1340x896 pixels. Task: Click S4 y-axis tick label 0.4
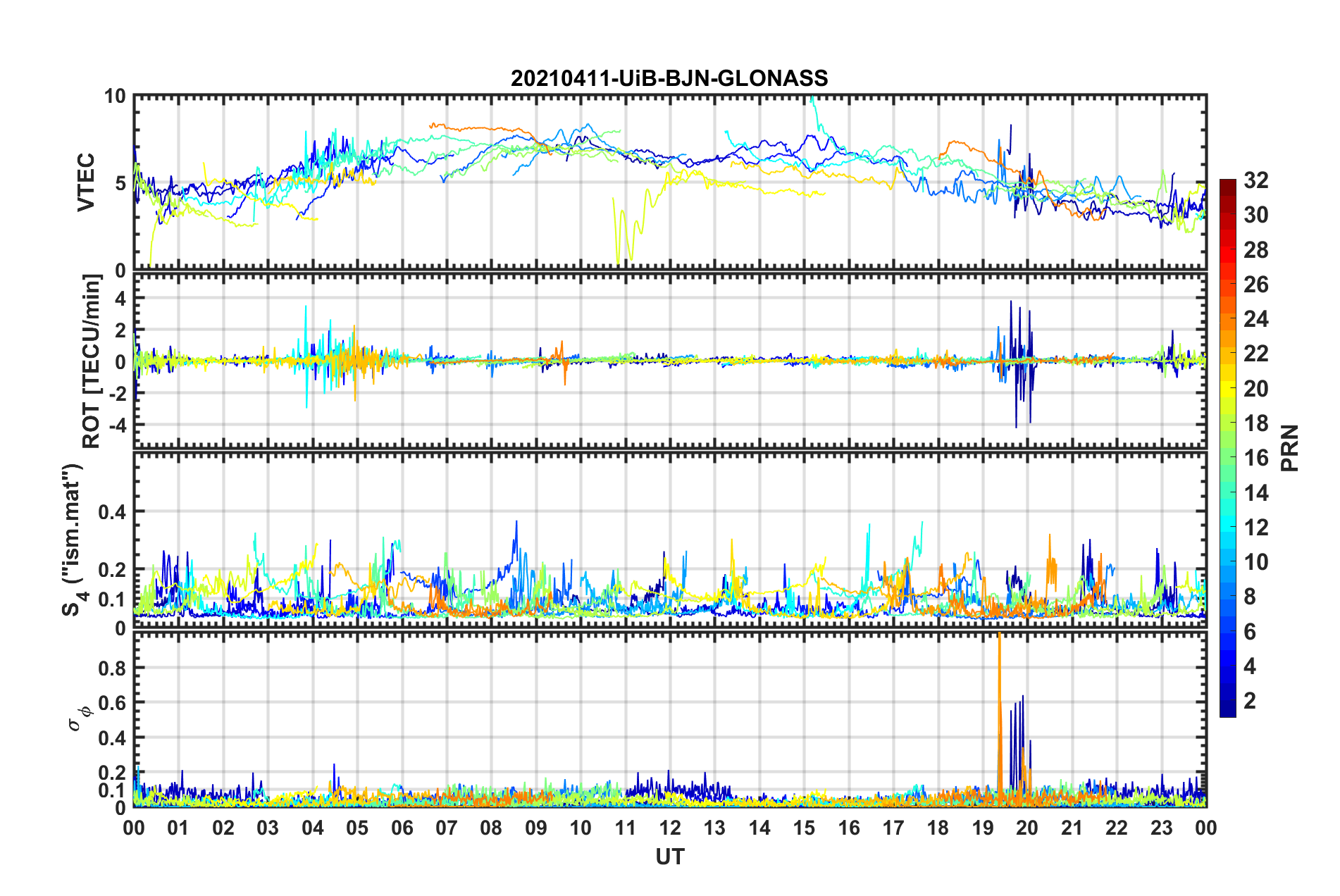click(x=112, y=513)
